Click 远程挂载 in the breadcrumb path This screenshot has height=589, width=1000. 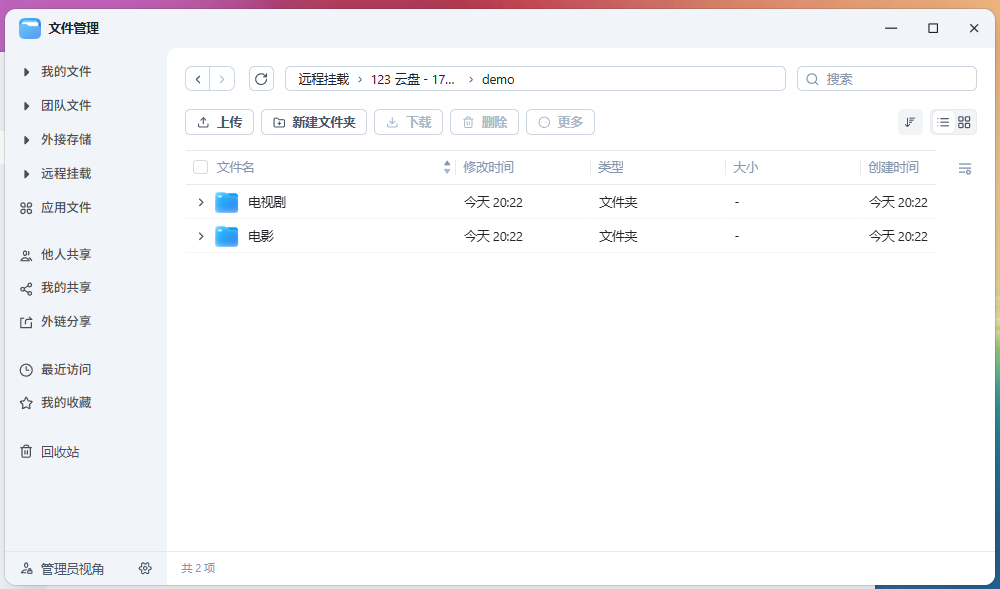coord(323,79)
